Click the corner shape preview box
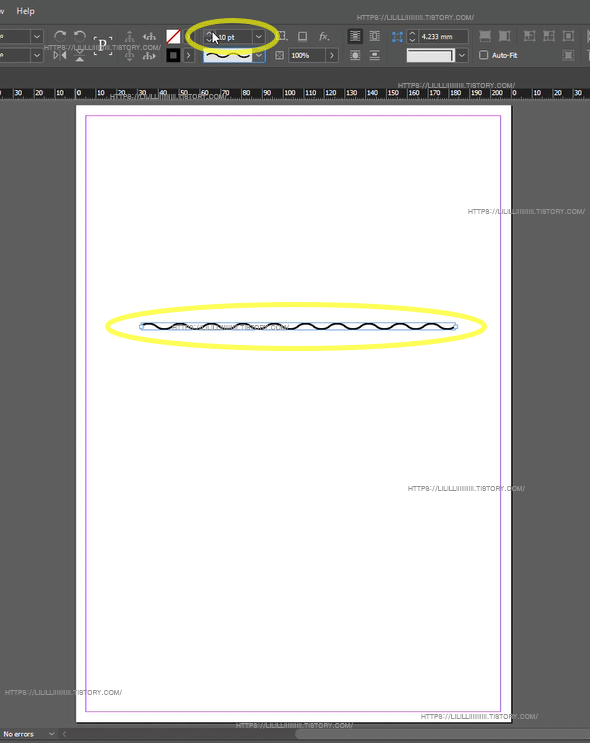590x743 pixels. tap(430, 55)
